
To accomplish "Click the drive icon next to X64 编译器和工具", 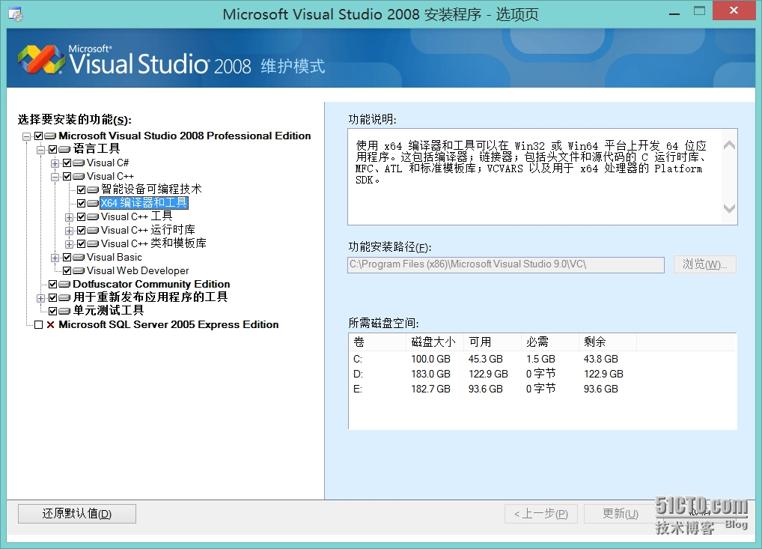I will [93, 203].
